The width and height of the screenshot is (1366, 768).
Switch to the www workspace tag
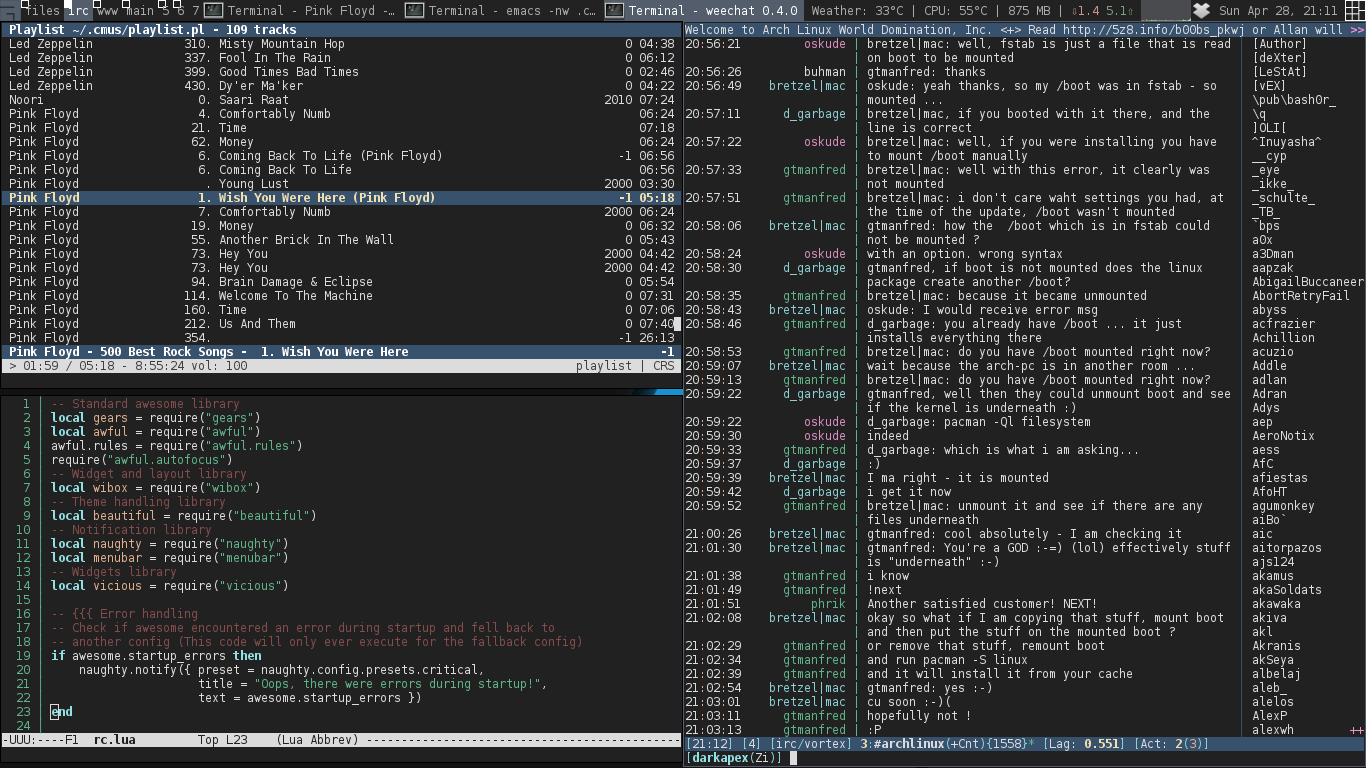point(108,11)
